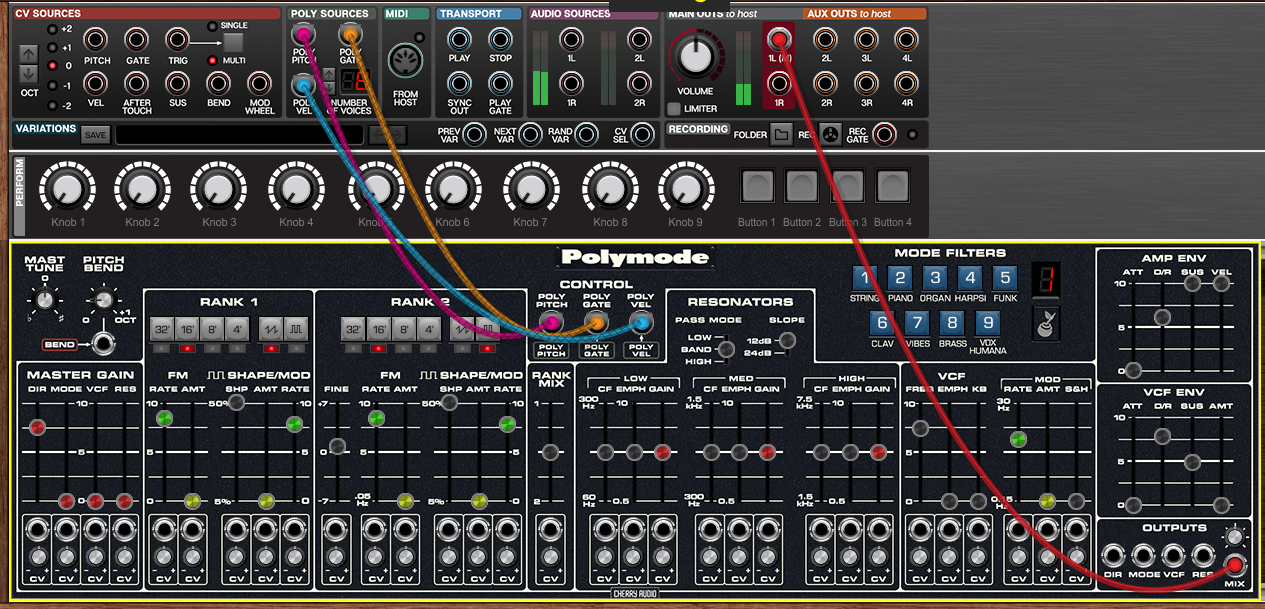Click the audio source 2R jack

coord(639,84)
